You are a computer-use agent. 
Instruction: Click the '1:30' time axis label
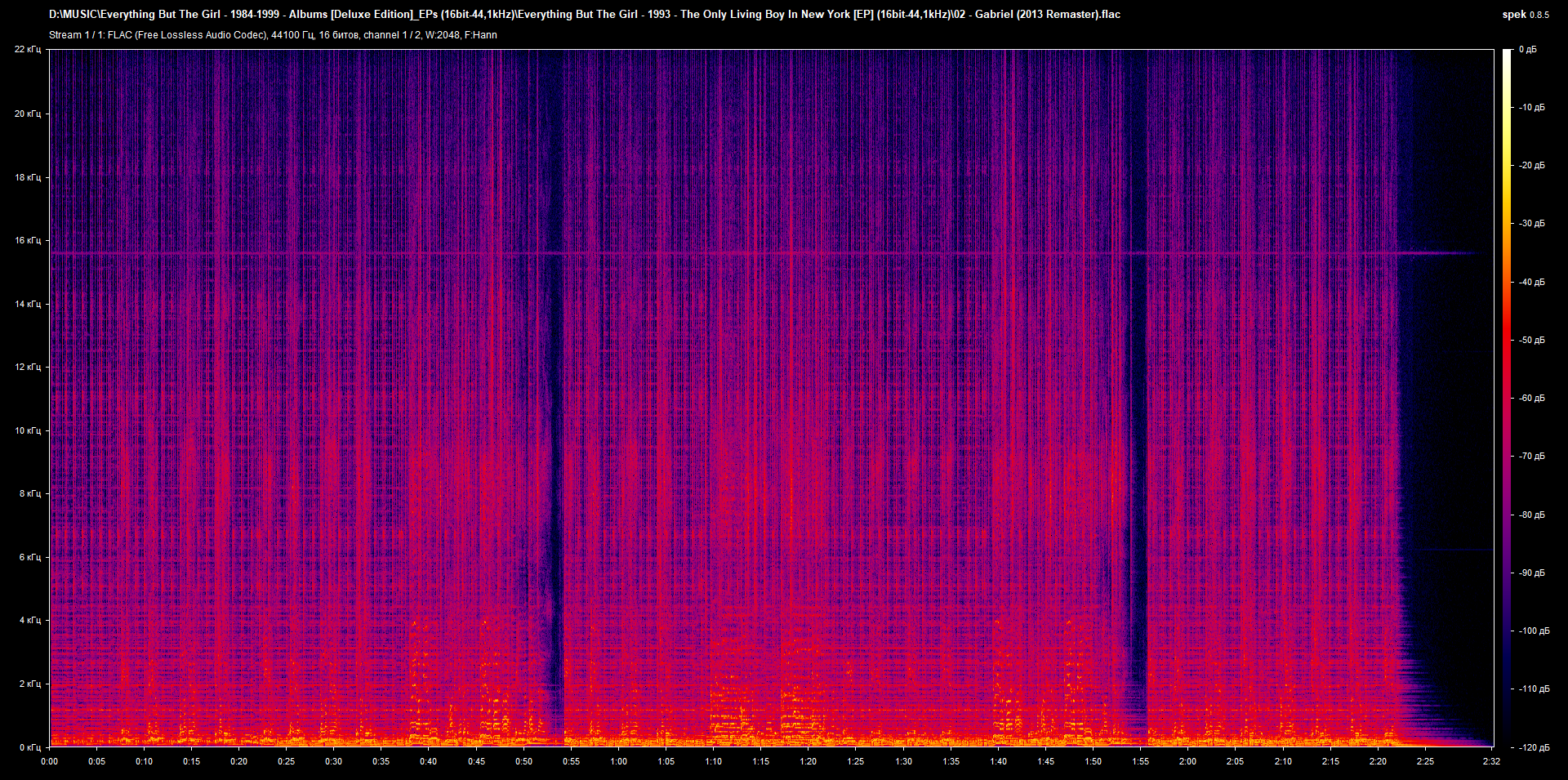tap(903, 761)
